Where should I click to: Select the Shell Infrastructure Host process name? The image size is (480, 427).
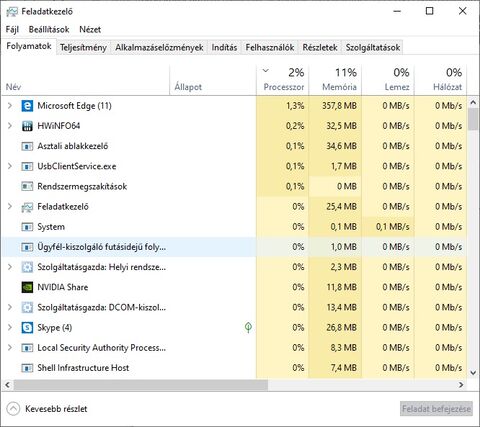click(x=83, y=368)
